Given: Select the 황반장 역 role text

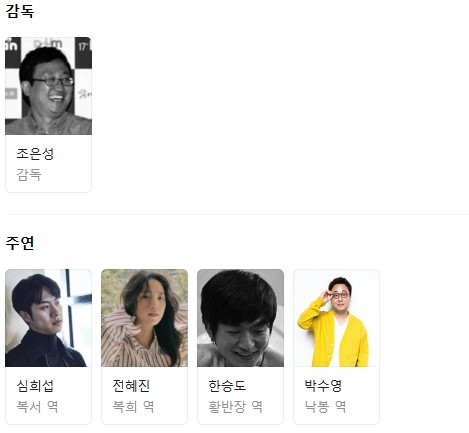Looking at the screenshot, I should pos(235,407).
